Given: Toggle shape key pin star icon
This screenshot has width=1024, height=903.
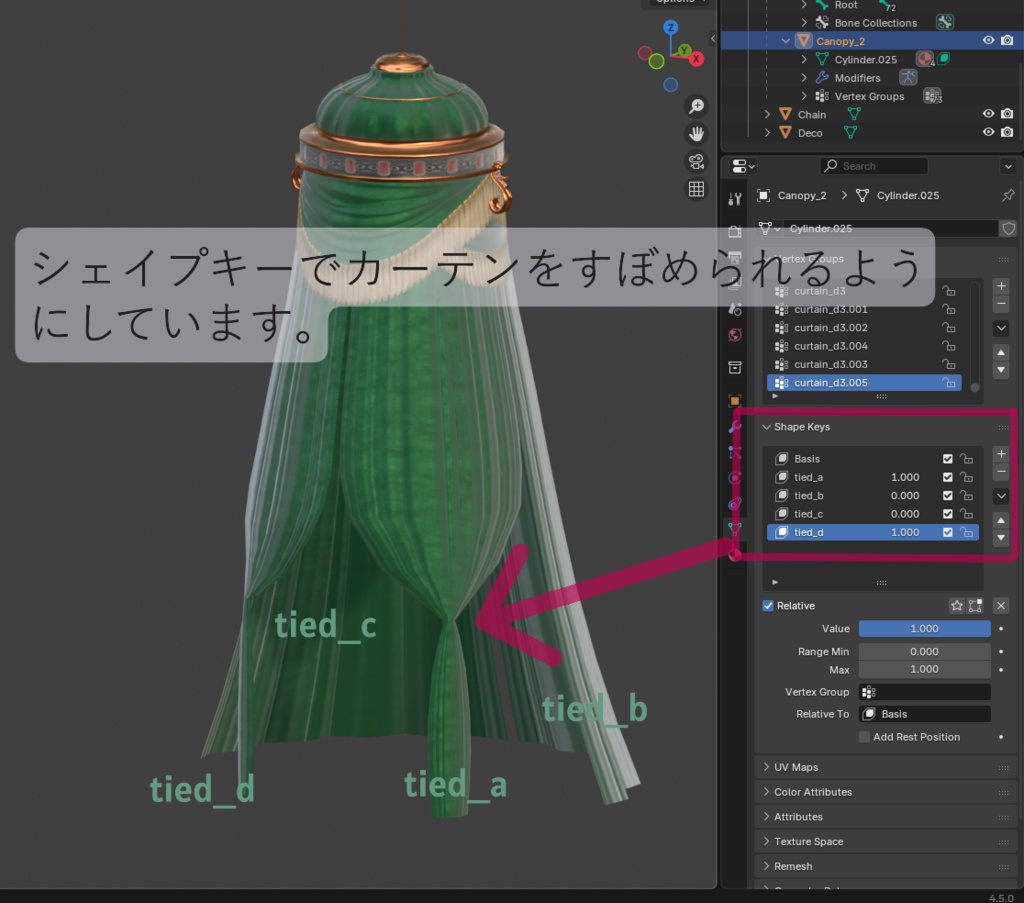Looking at the screenshot, I should [957, 606].
